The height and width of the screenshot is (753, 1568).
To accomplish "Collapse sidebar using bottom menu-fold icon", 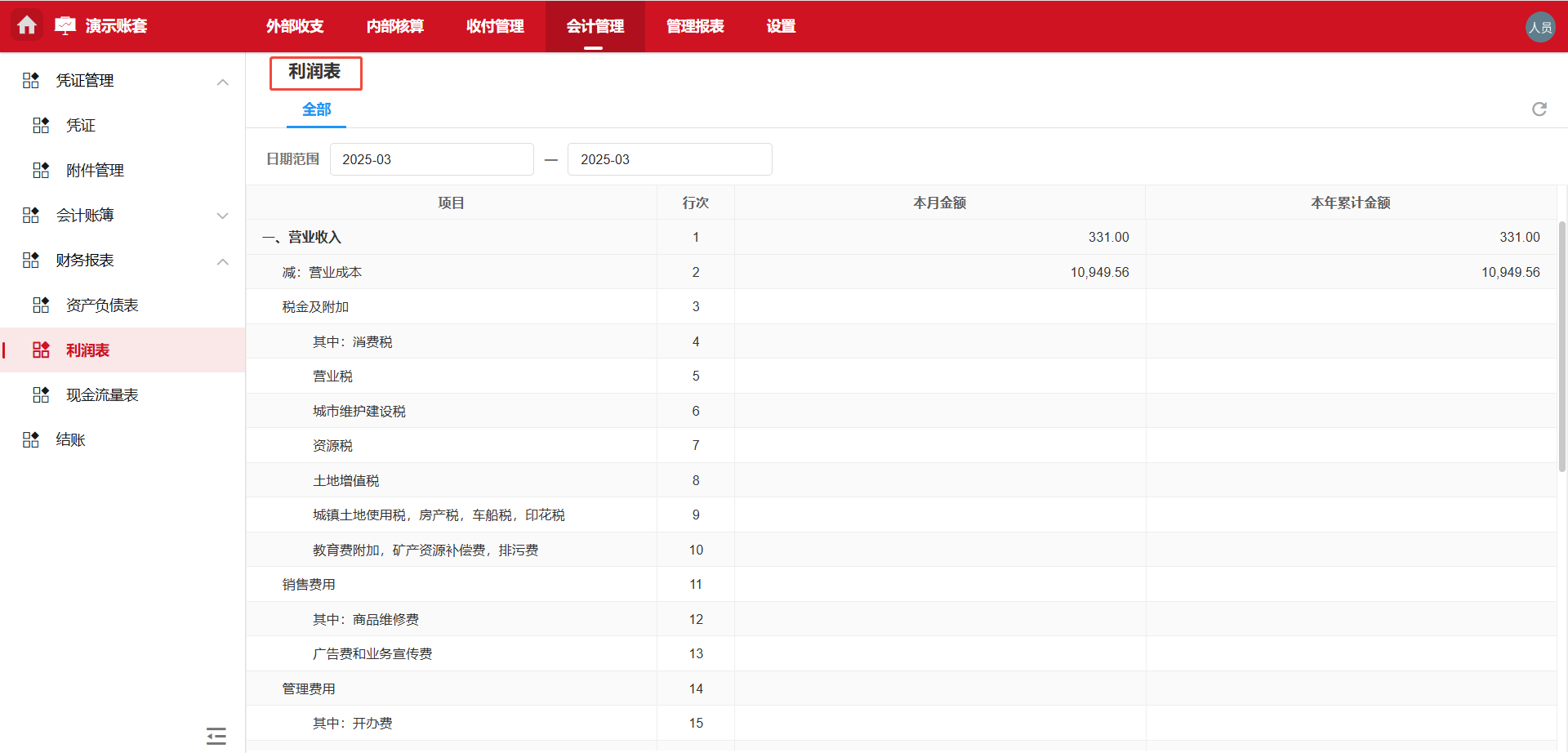I will (216, 736).
